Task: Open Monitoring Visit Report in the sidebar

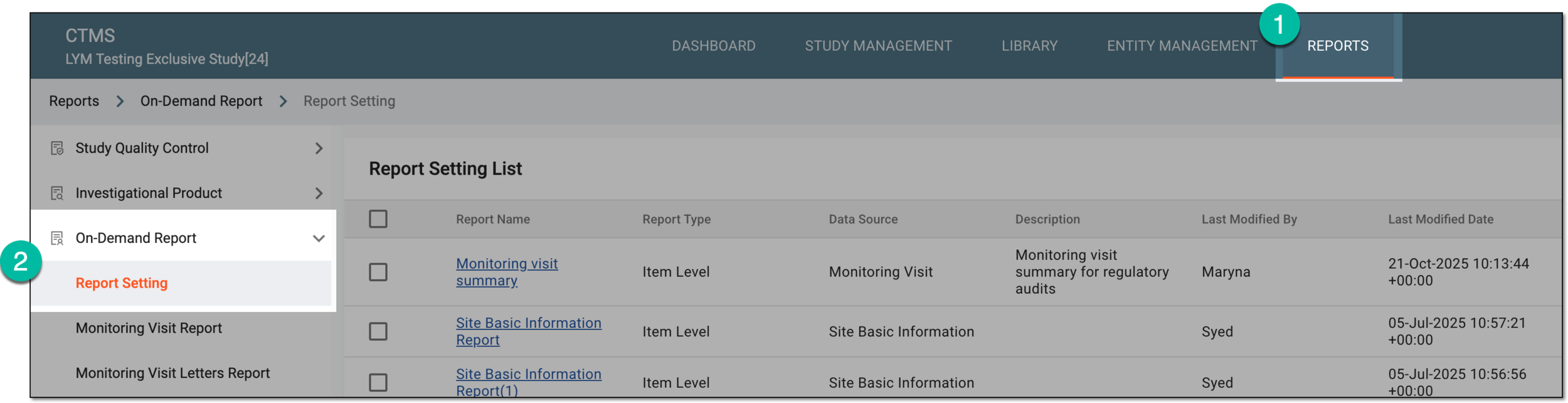Action: (x=149, y=328)
